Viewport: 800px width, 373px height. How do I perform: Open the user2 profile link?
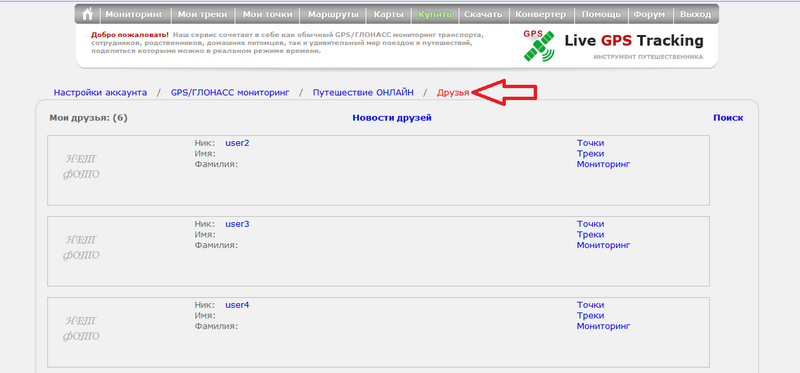click(237, 143)
